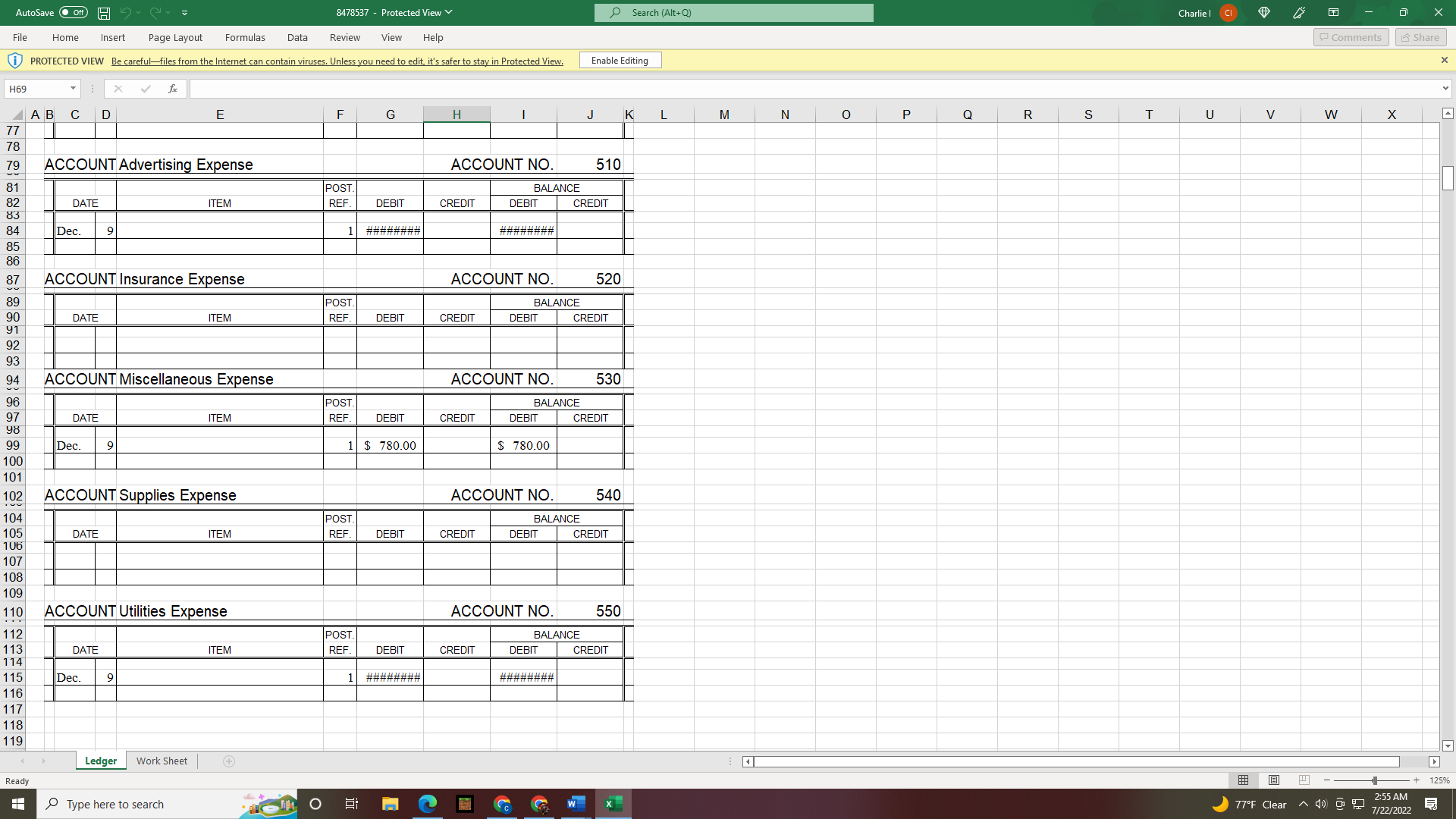Click the Enable Editing button
This screenshot has width=1456, height=819.
[x=620, y=60]
